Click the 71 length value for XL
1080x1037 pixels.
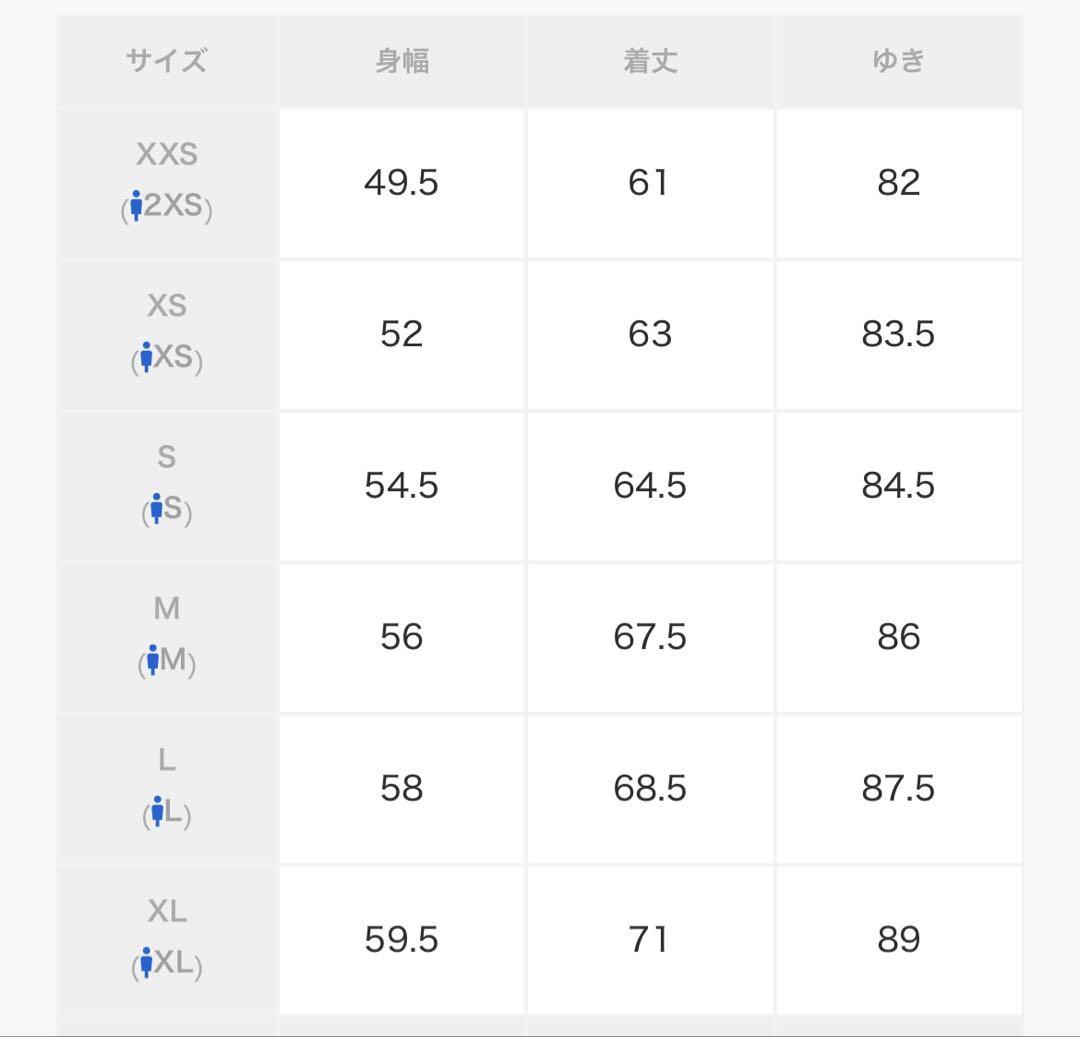click(648, 941)
